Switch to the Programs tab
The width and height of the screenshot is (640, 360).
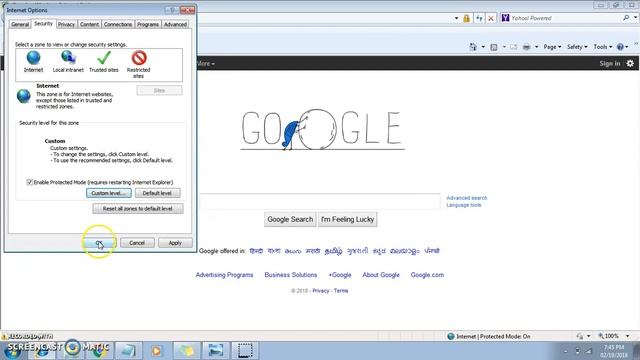(148, 24)
